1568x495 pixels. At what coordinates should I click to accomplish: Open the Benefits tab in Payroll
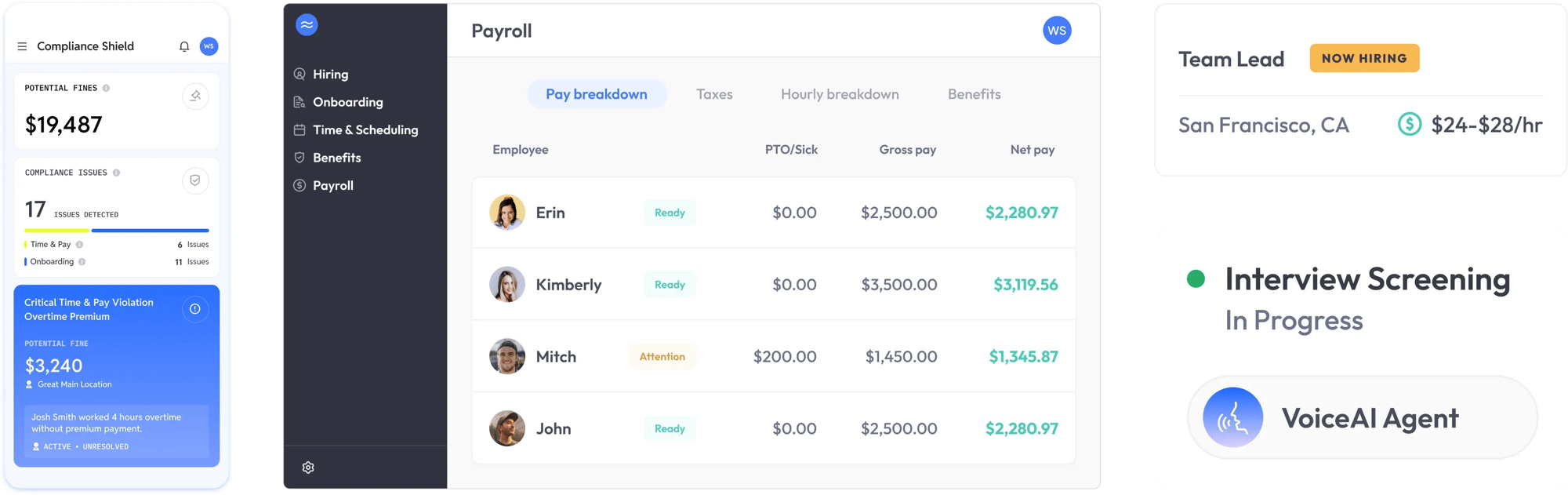click(974, 94)
